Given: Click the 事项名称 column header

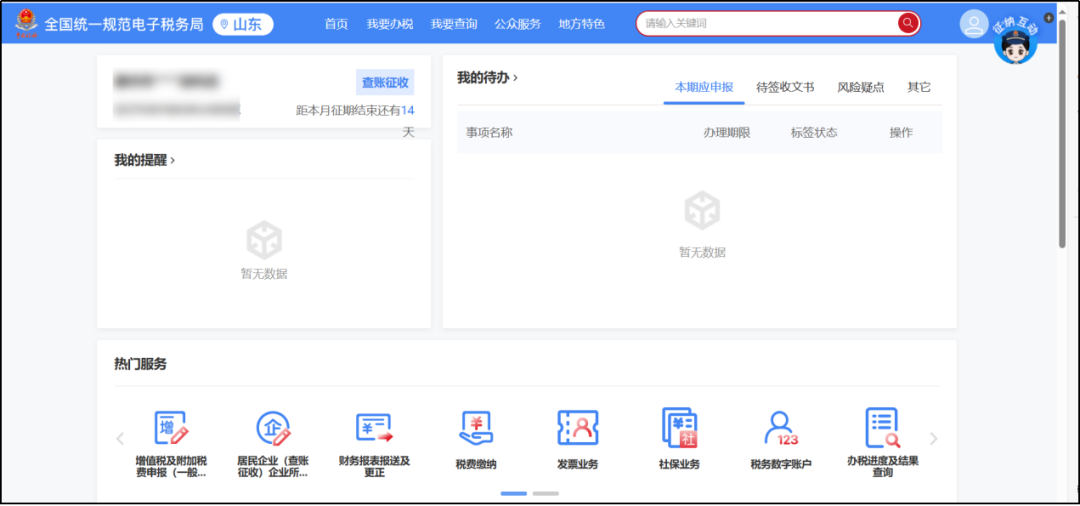Looking at the screenshot, I should tap(489, 133).
